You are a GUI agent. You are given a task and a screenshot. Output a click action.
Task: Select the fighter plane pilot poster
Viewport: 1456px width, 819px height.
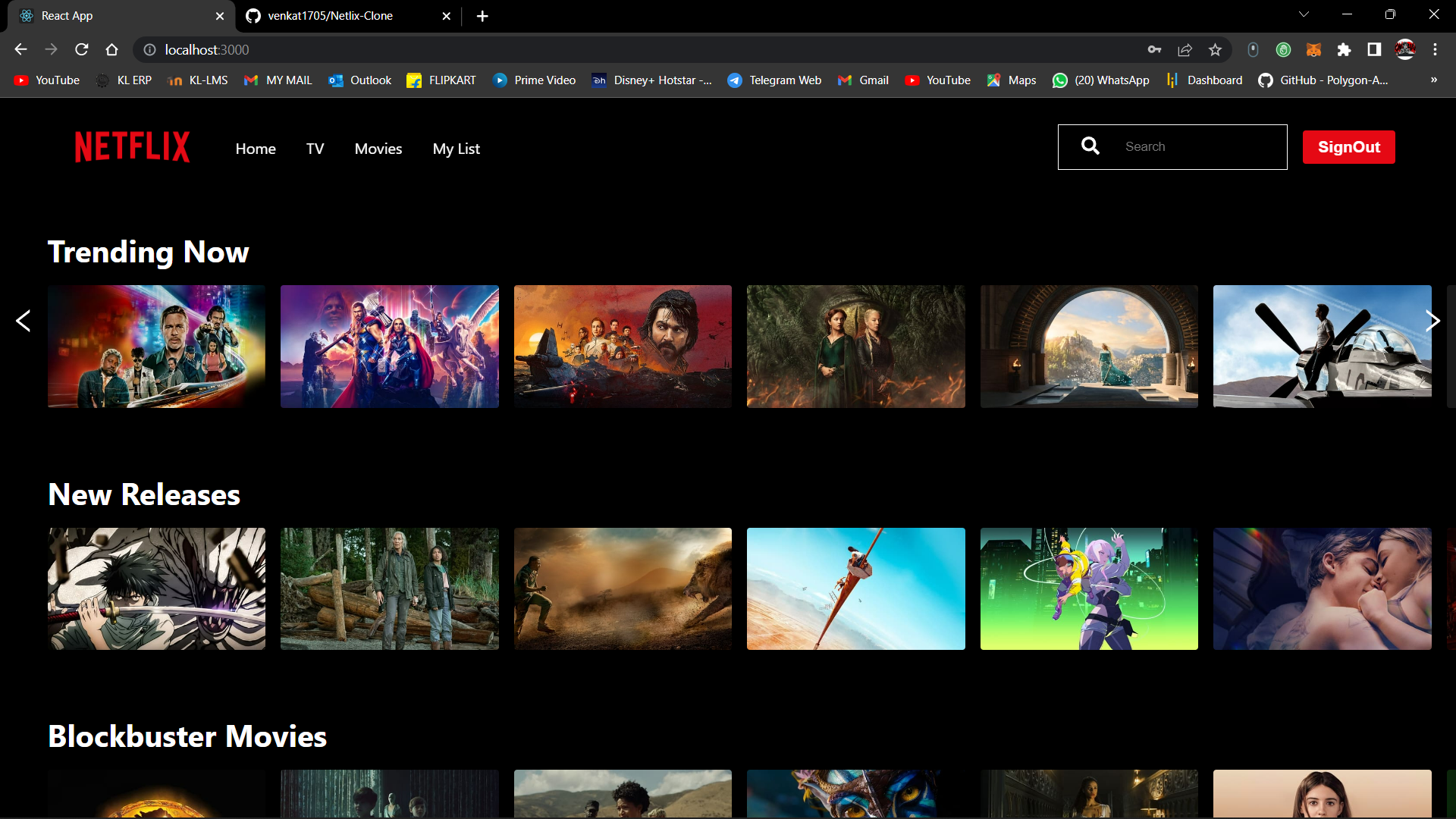tap(1323, 347)
